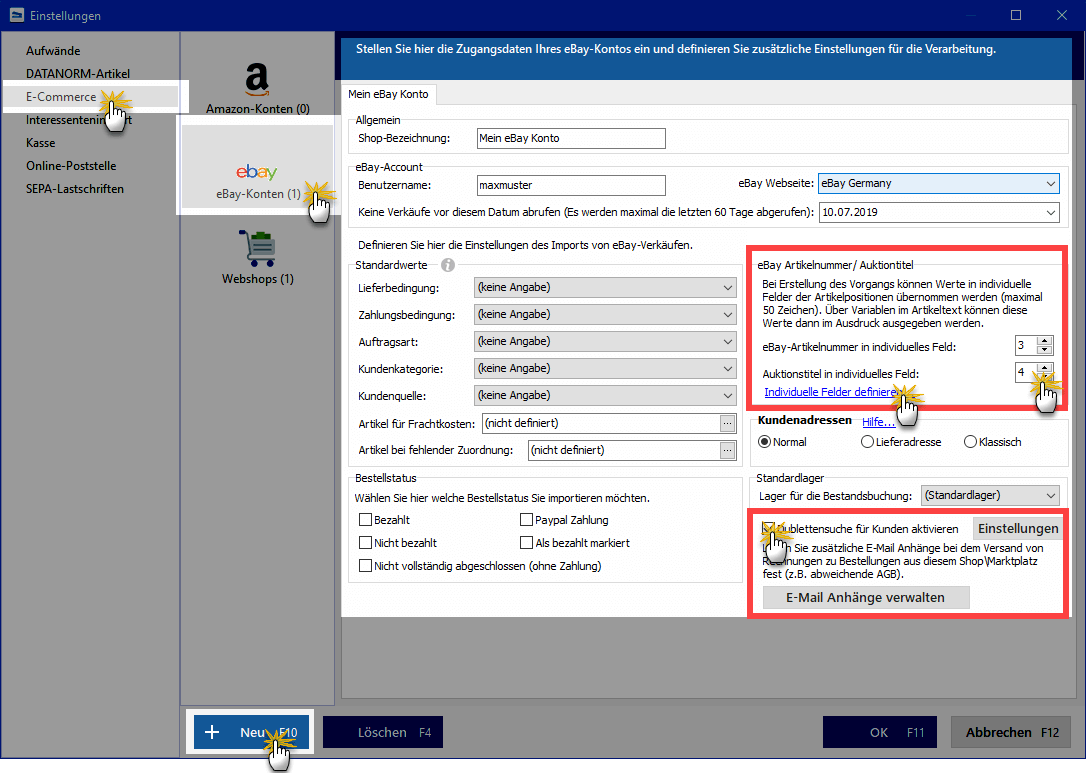This screenshot has width=1086, height=773.
Task: Open the Online-Poststelle settings category
Action: tap(71, 166)
